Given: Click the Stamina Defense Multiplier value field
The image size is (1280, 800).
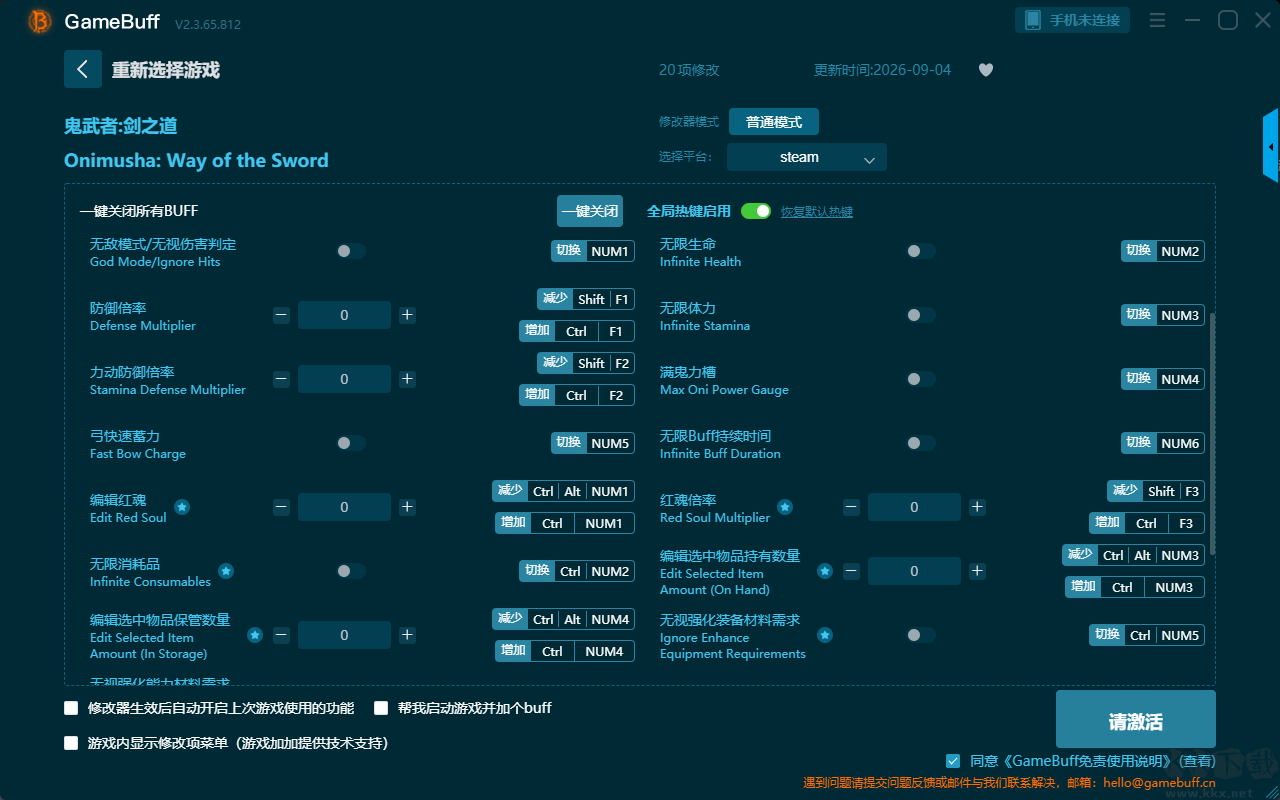Looking at the screenshot, I should (344, 379).
